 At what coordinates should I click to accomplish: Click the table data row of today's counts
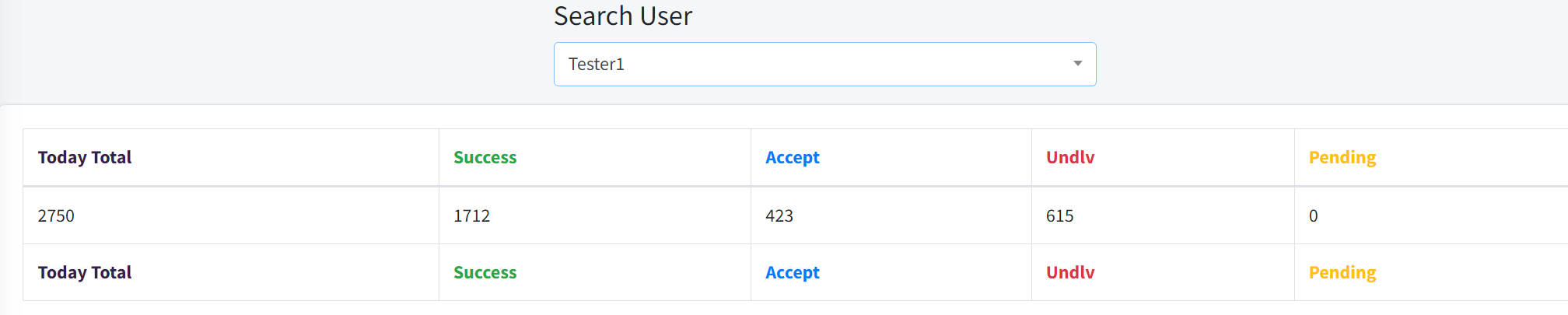[x=796, y=215]
